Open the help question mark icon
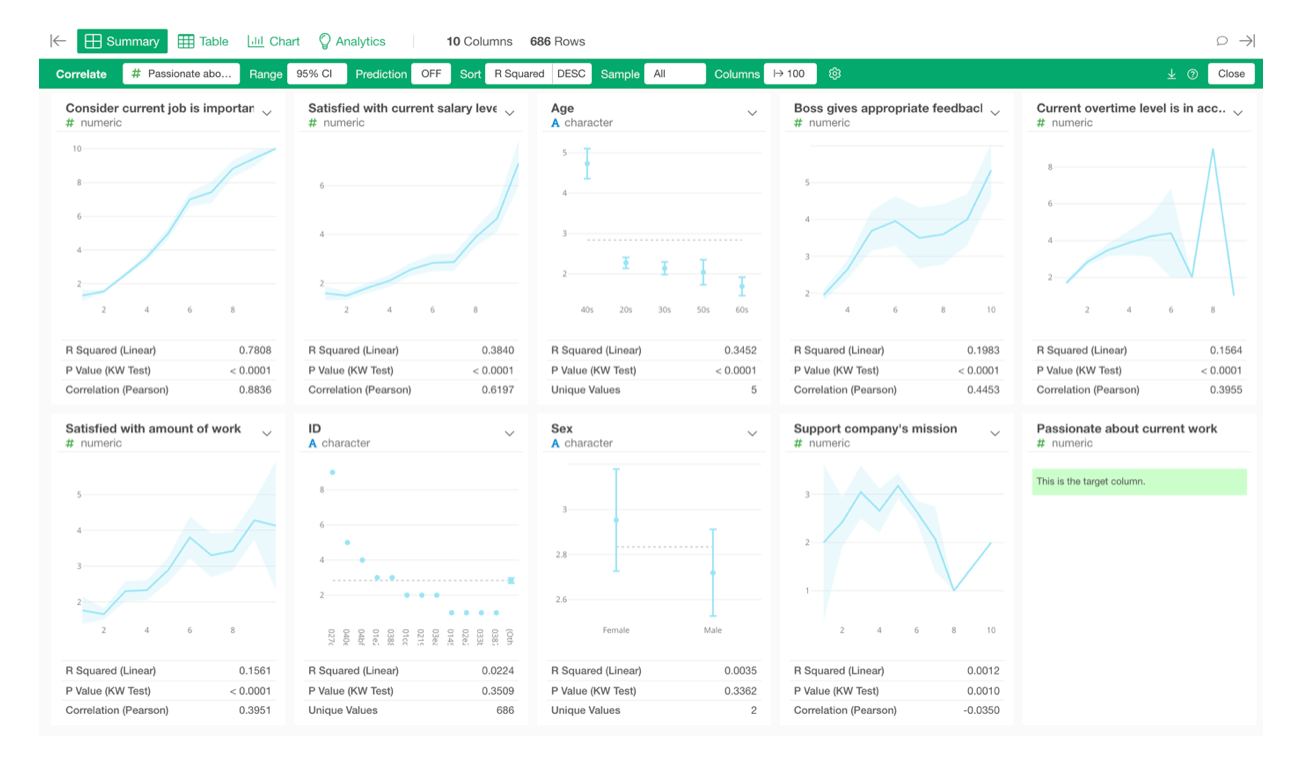This screenshot has width=1290, height=774. [1192, 74]
